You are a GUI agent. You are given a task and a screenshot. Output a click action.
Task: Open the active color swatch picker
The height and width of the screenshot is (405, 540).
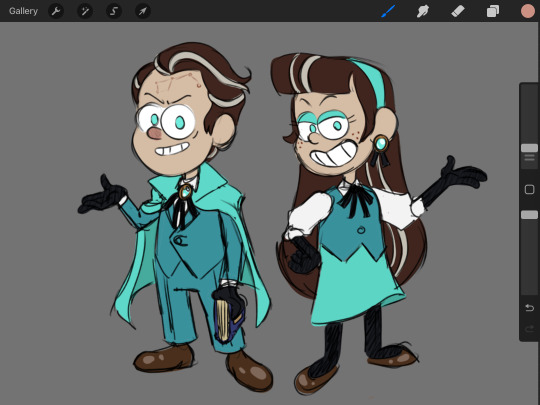click(528, 11)
